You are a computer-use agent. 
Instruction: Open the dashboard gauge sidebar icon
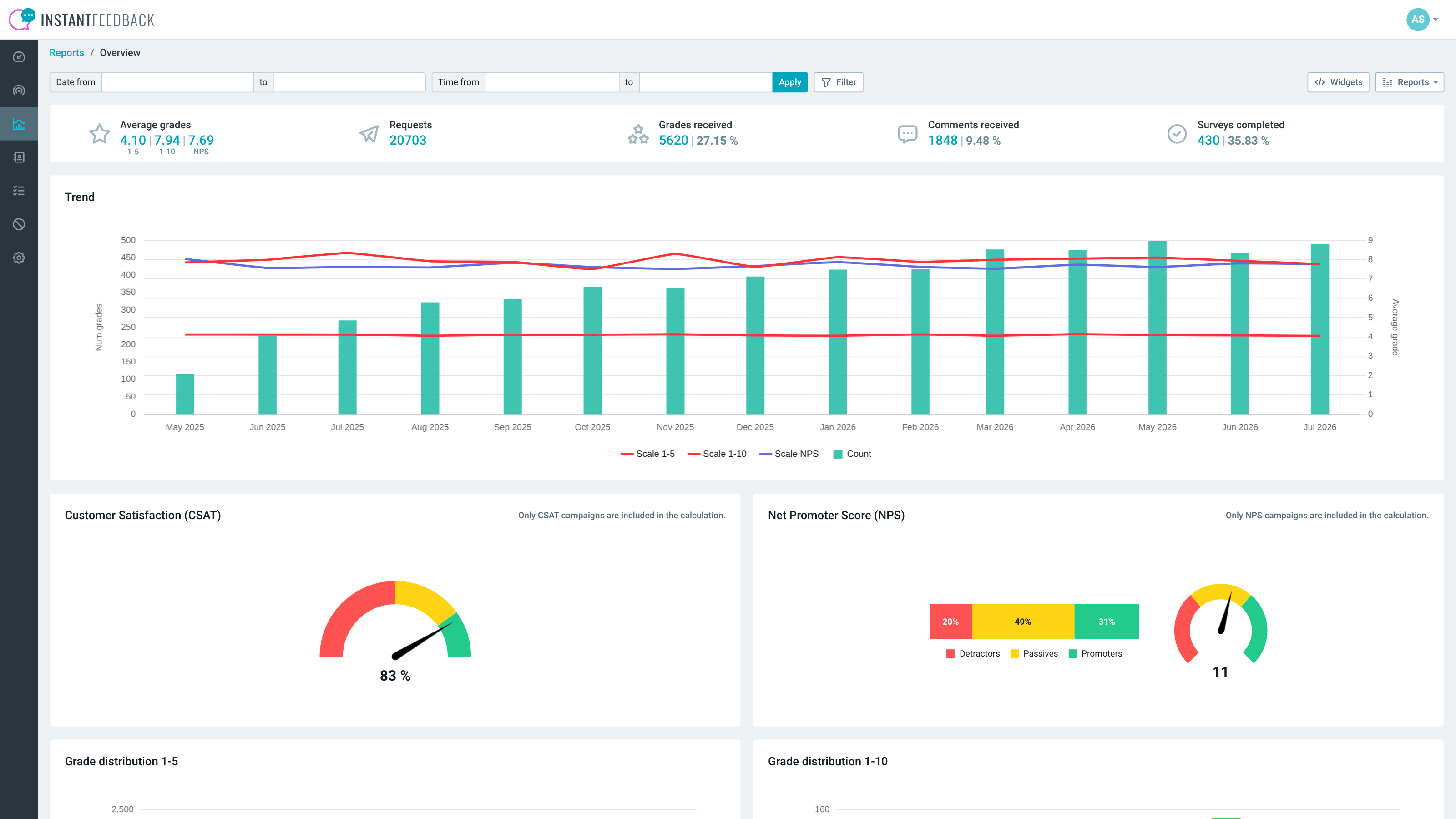(19, 57)
